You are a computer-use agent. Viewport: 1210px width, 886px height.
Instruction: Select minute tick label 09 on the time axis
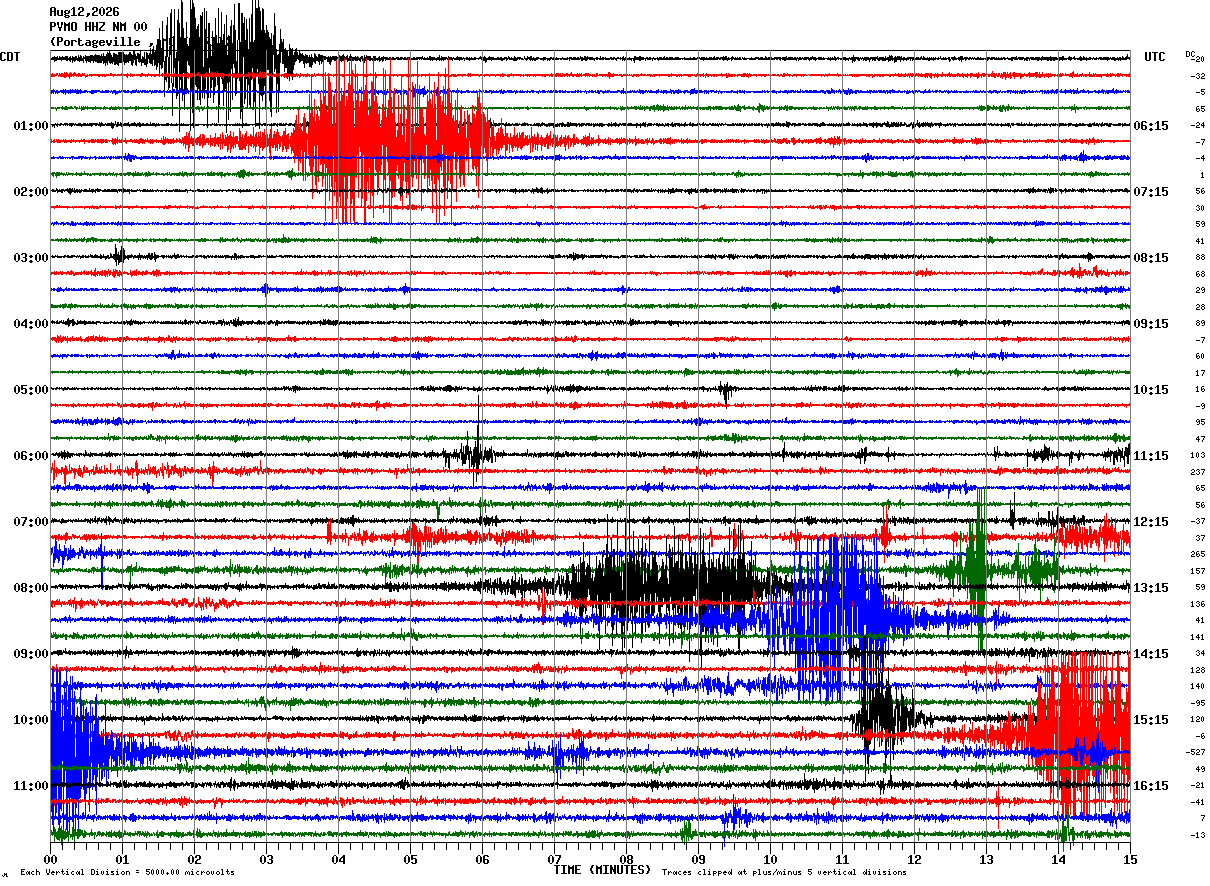(698, 859)
